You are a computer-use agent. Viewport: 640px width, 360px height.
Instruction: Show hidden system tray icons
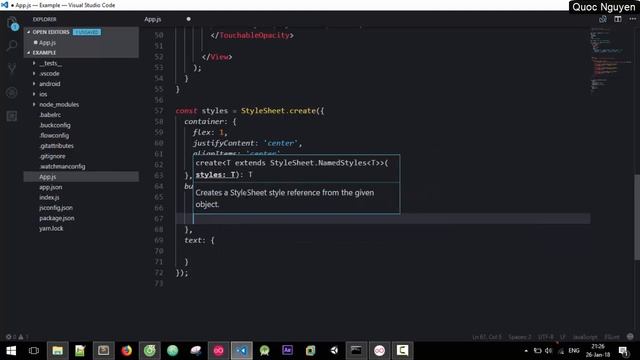tap(526, 351)
